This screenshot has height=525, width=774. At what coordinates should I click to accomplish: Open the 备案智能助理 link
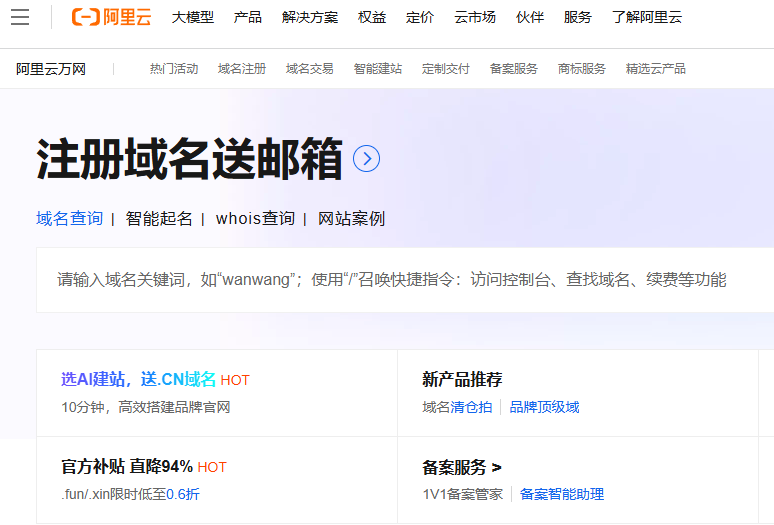click(562, 494)
